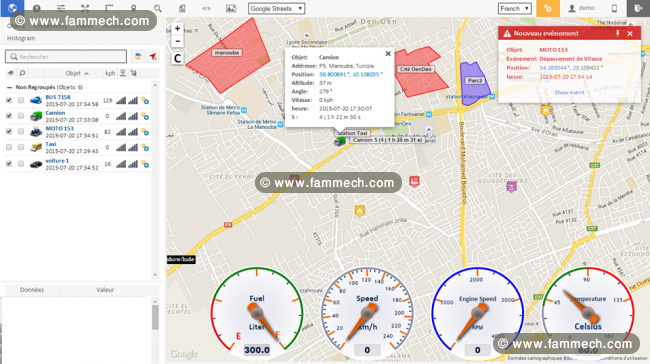Open action gears icon for BUS 7158
Screen dimensions: 650x364
tap(145, 100)
